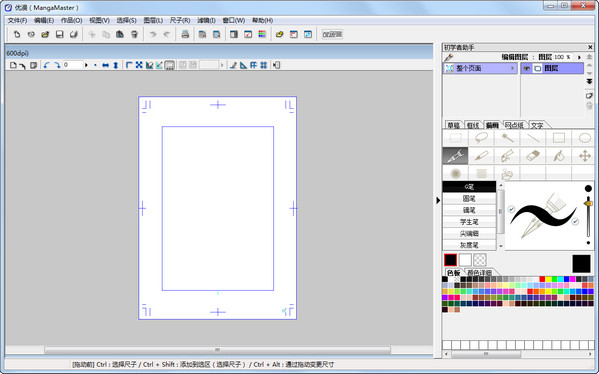Select the transparent checkered swatch
This screenshot has width=599, height=374.
pyautogui.click(x=480, y=260)
